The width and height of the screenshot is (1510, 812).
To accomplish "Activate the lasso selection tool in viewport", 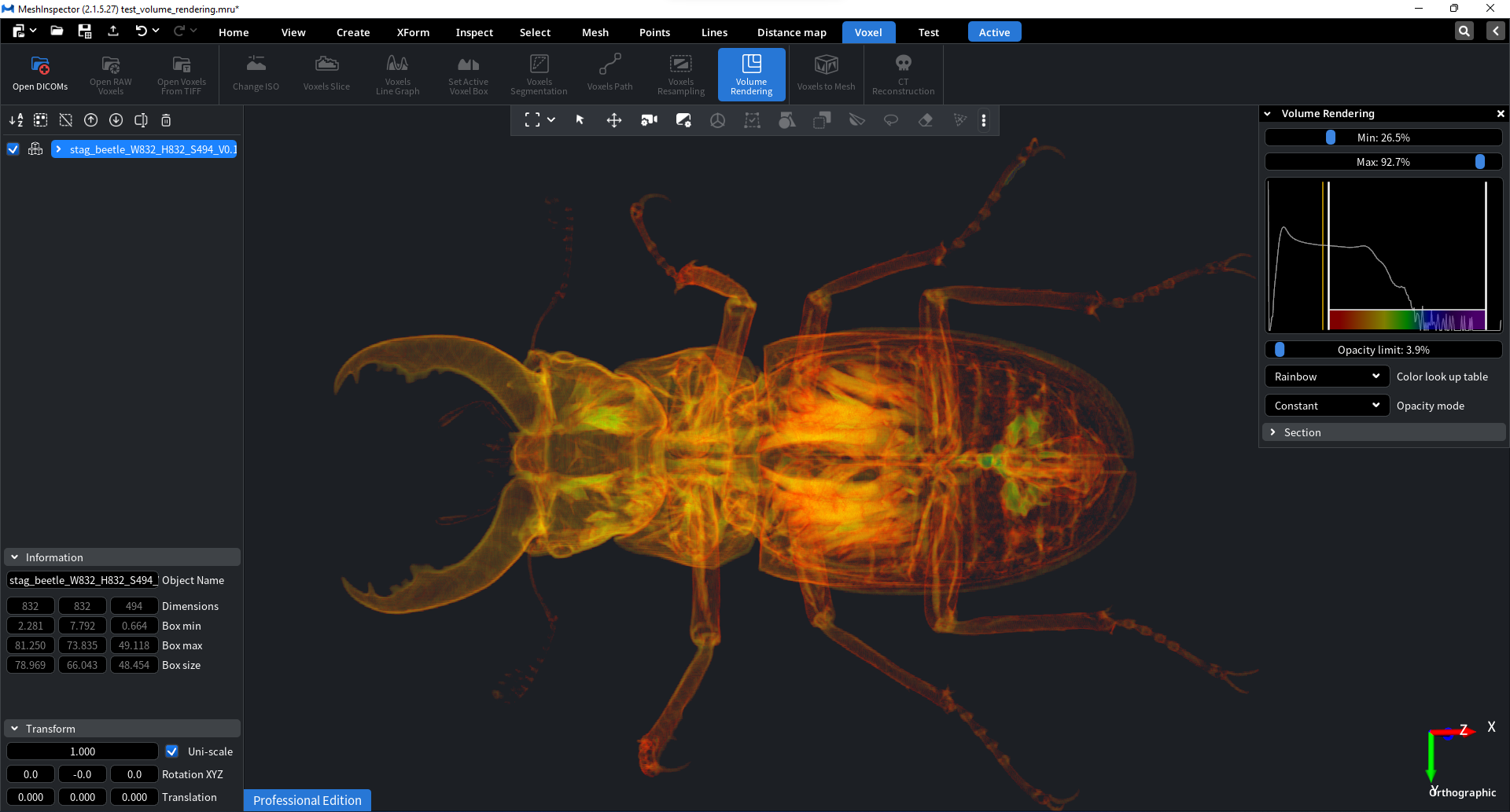I will coord(891,120).
